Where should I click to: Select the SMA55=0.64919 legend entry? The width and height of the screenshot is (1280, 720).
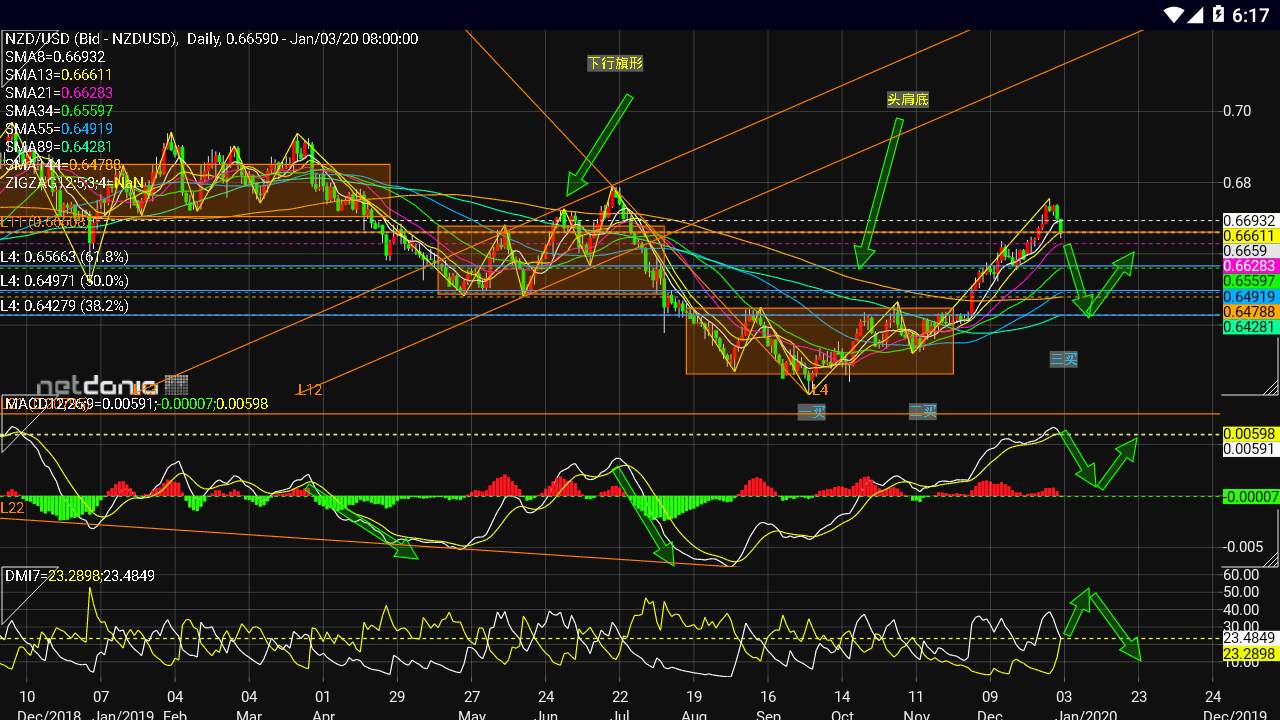click(x=58, y=129)
